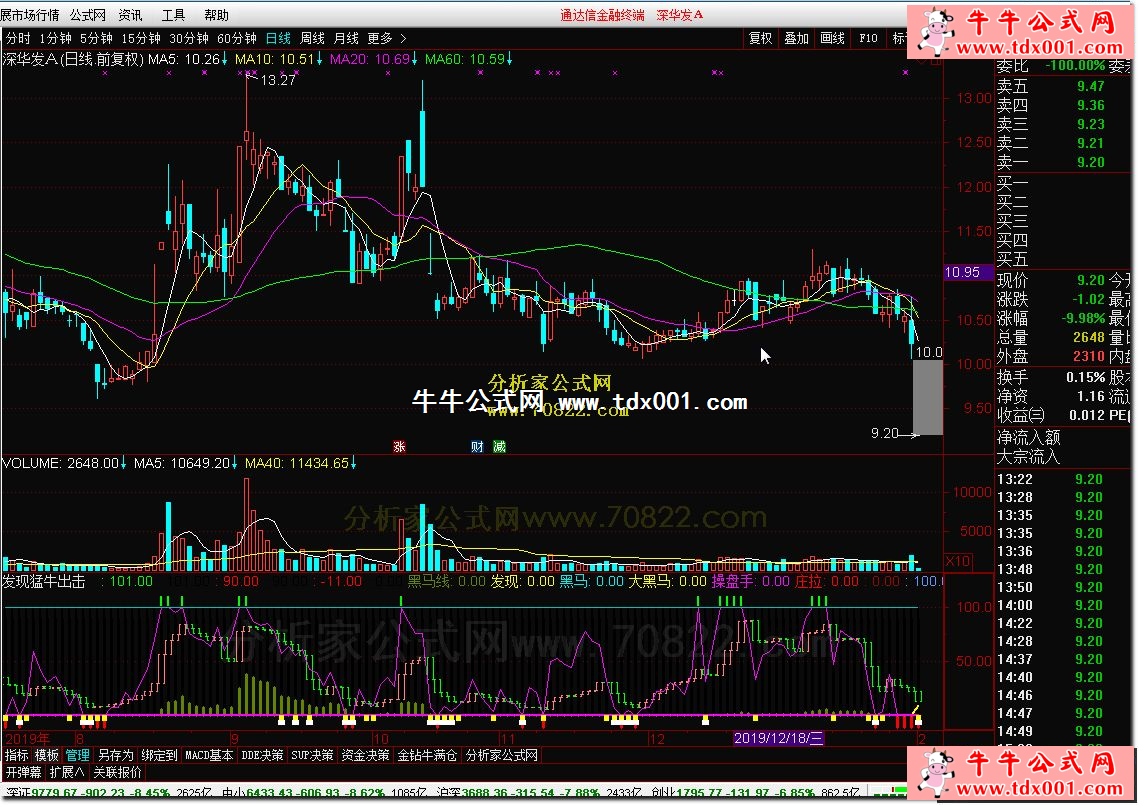Open the 复权 adjustment options

(760, 38)
